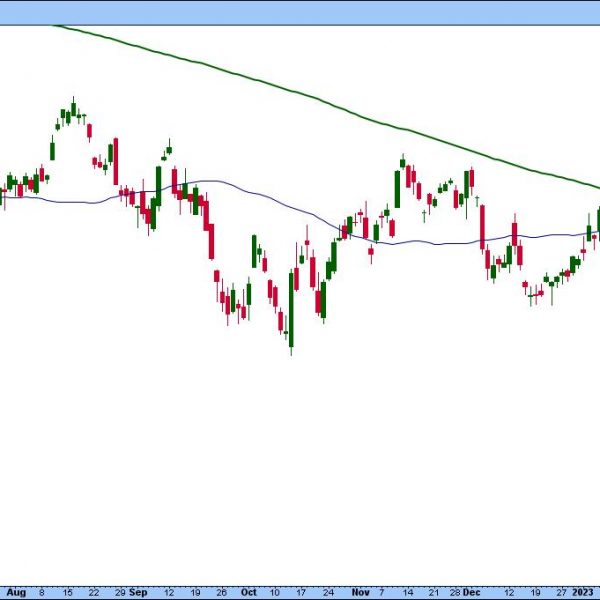Viewport: 600px width, 600px height.
Task: Click the Nov month label on date axis
Action: pyautogui.click(x=360, y=592)
